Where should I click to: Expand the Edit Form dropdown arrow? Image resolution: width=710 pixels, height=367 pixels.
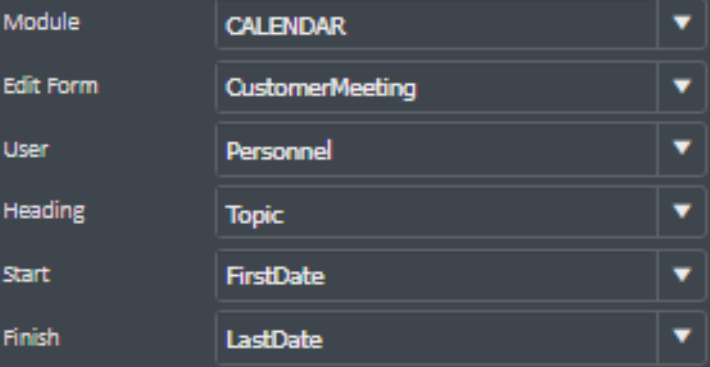point(681,86)
